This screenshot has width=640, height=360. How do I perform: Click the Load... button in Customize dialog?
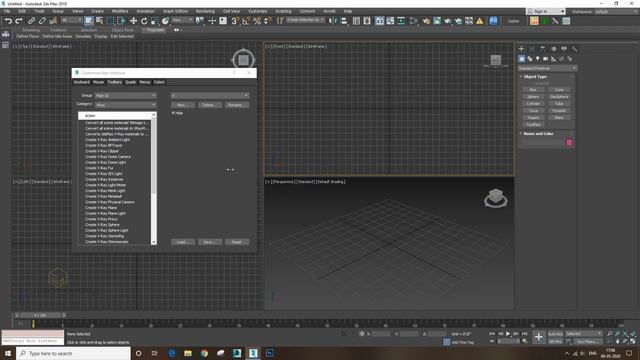[x=182, y=242]
